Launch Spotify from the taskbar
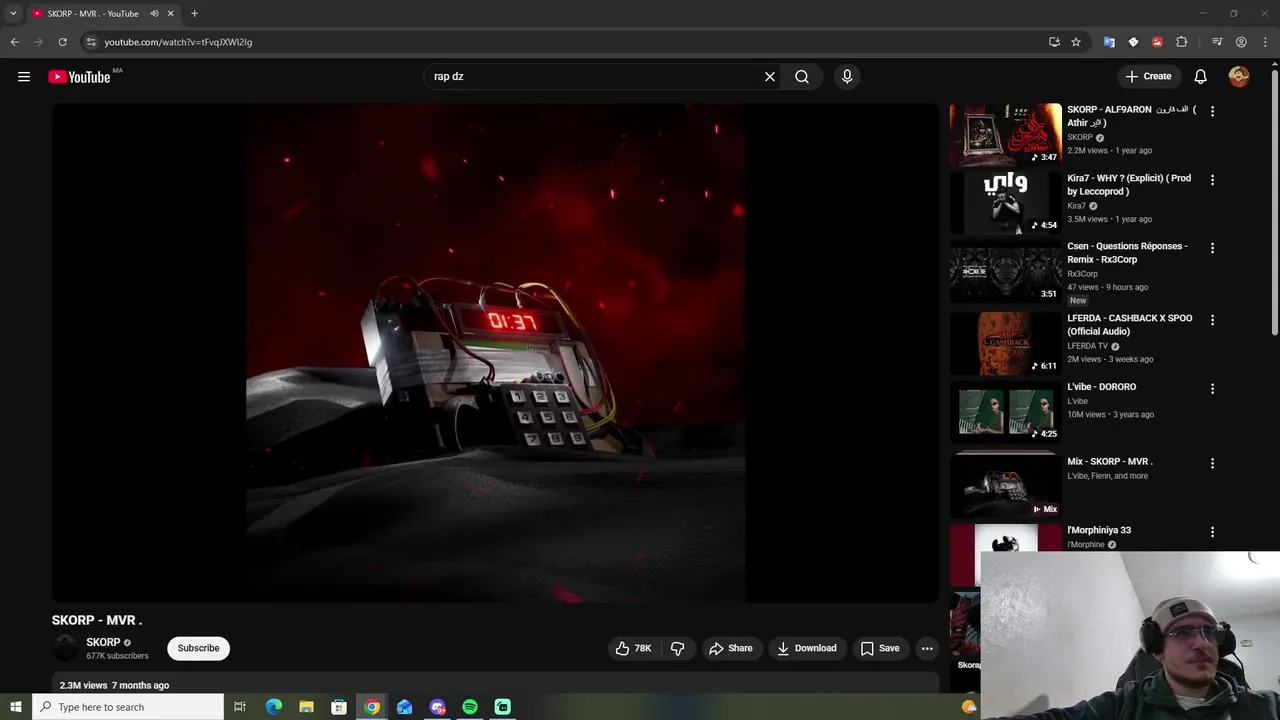Image resolution: width=1280 pixels, height=720 pixels. click(x=470, y=707)
